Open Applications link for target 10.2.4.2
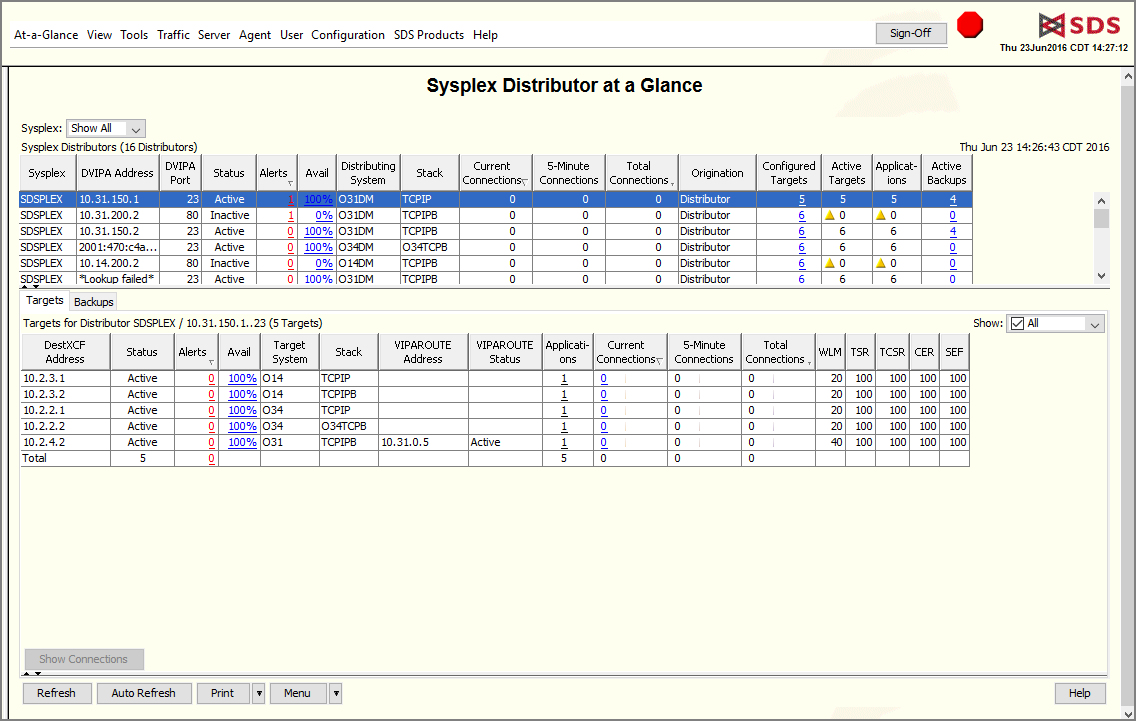The height and width of the screenshot is (721, 1136). (564, 442)
